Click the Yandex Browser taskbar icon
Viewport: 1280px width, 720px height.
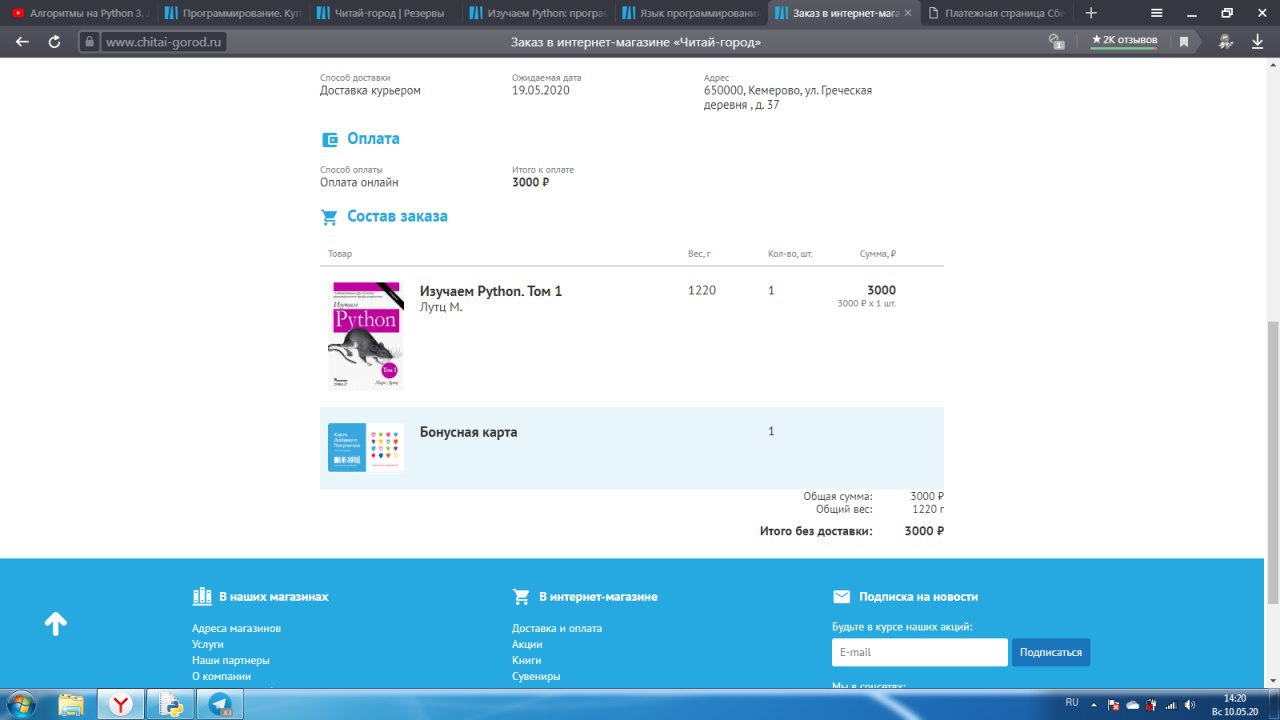click(121, 705)
